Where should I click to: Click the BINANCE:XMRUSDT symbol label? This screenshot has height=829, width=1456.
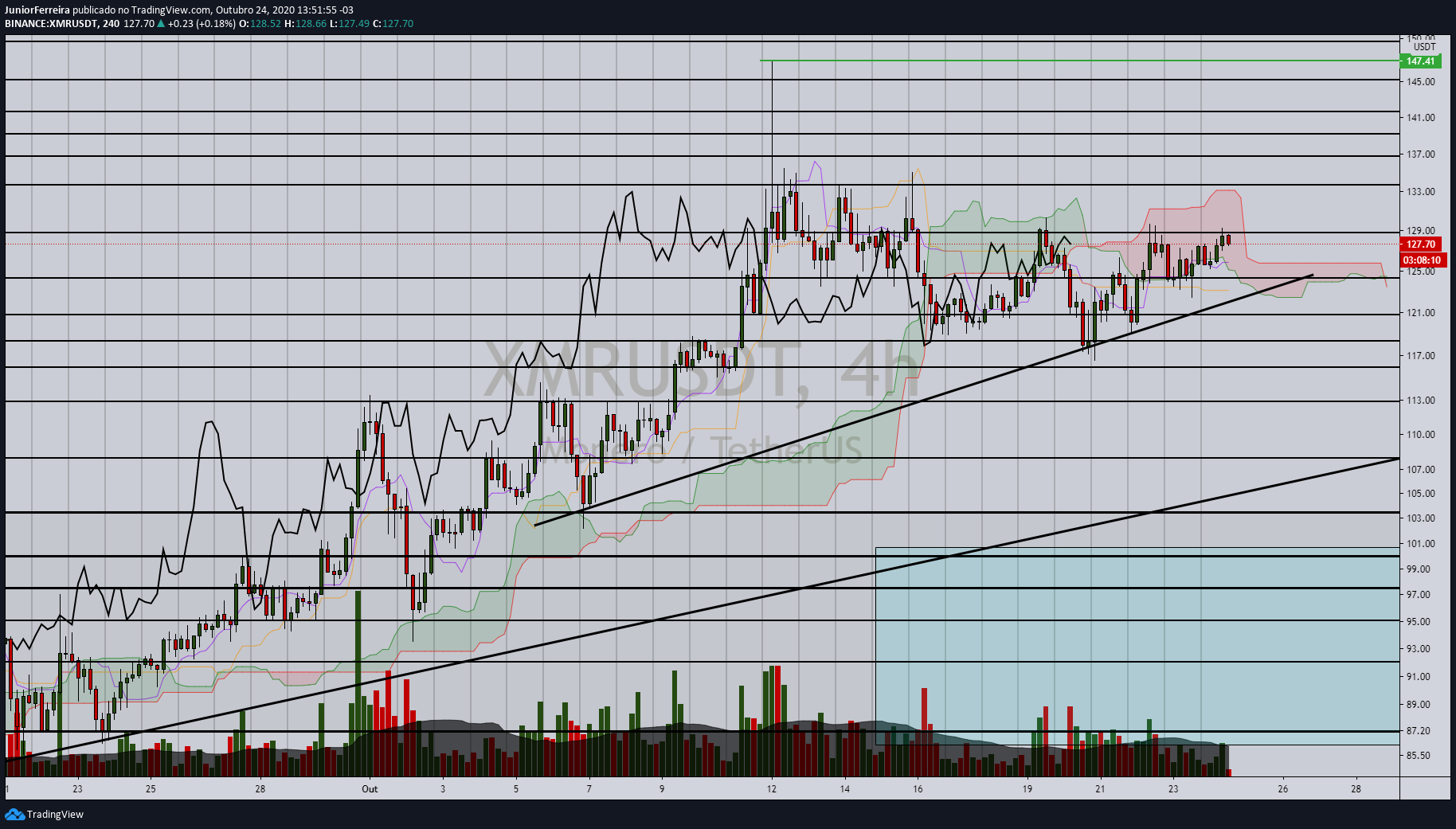point(51,24)
